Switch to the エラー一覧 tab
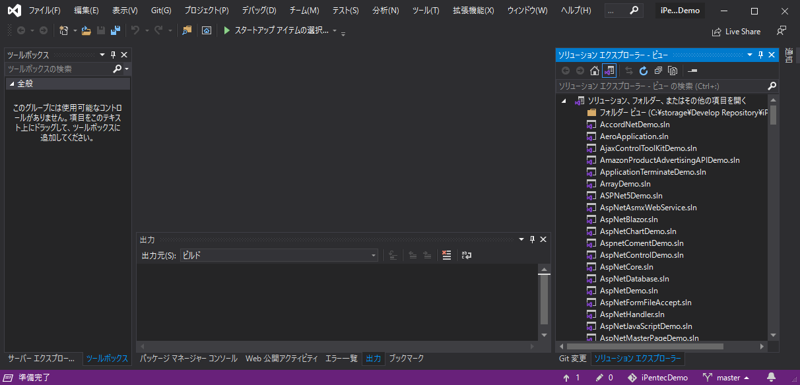The height and width of the screenshot is (385, 800). tap(341, 358)
